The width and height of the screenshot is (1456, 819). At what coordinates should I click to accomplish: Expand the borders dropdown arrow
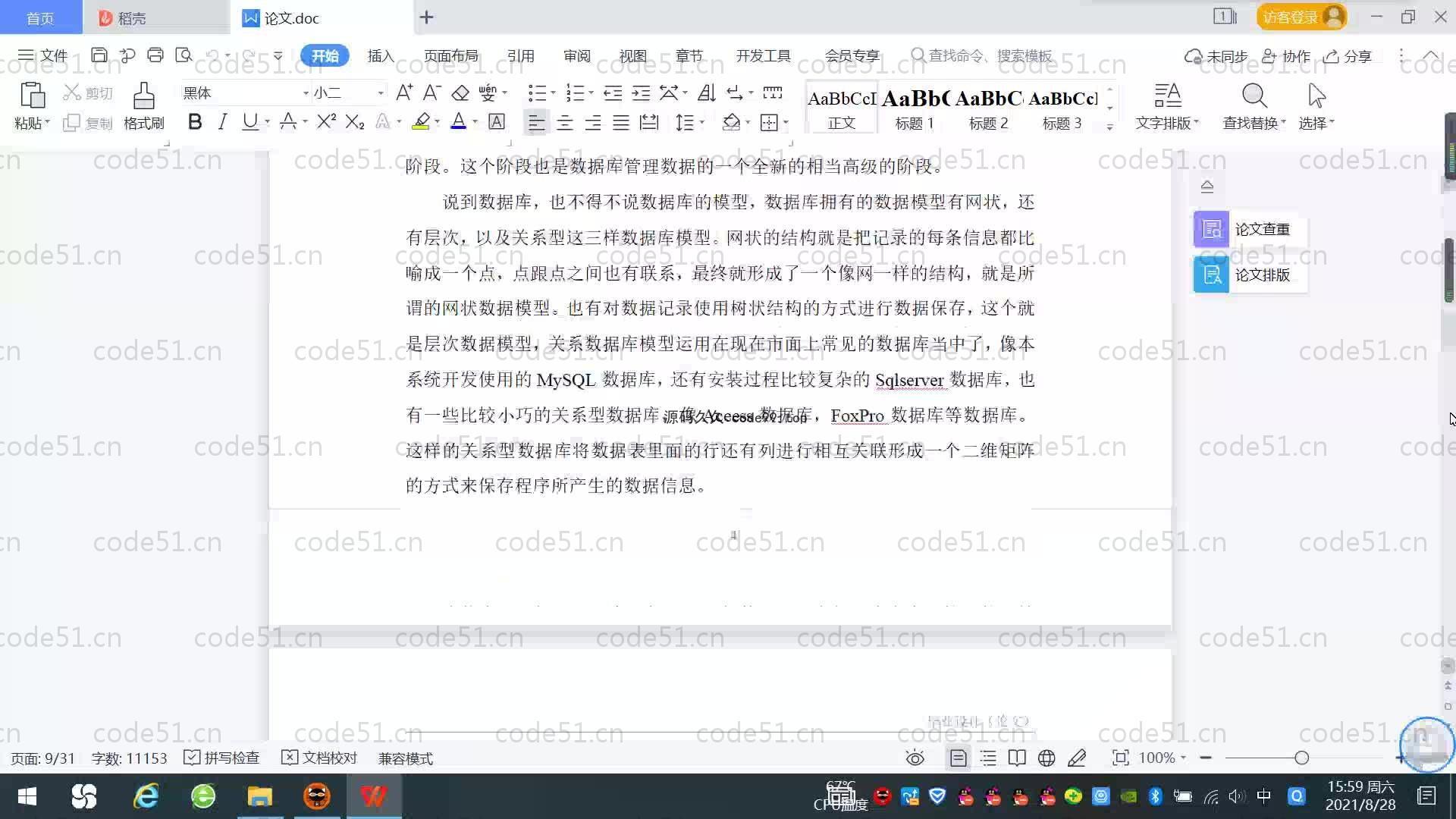(786, 123)
